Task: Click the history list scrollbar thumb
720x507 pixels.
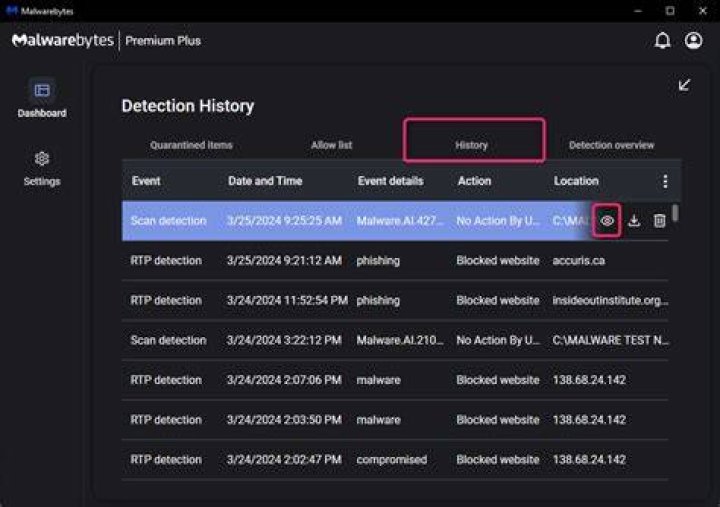Action: (x=675, y=213)
